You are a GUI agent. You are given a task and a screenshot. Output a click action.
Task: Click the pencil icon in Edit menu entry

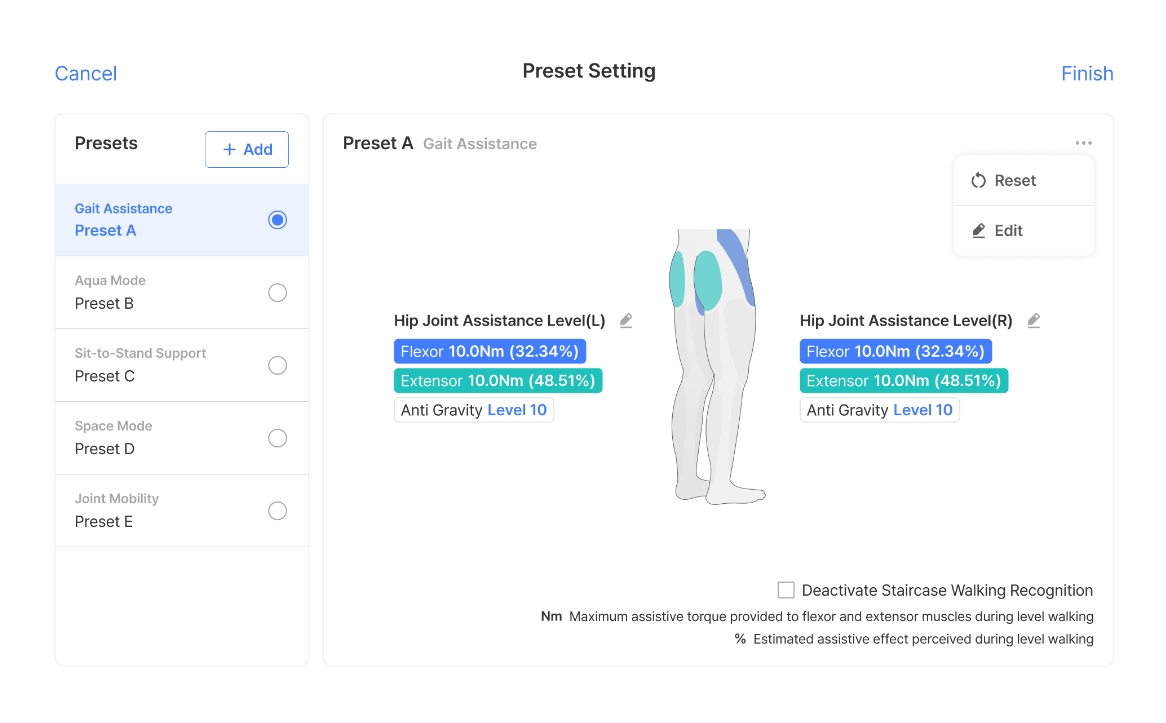979,231
